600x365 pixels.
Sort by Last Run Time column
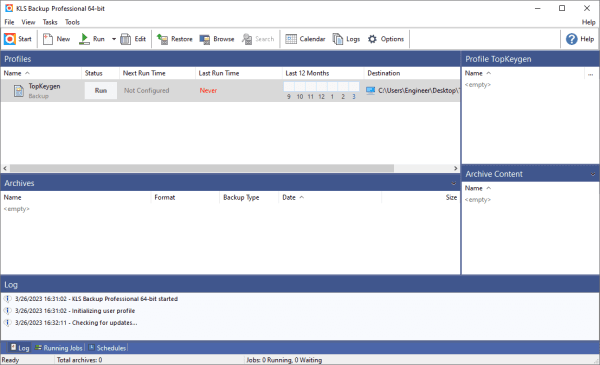click(239, 73)
